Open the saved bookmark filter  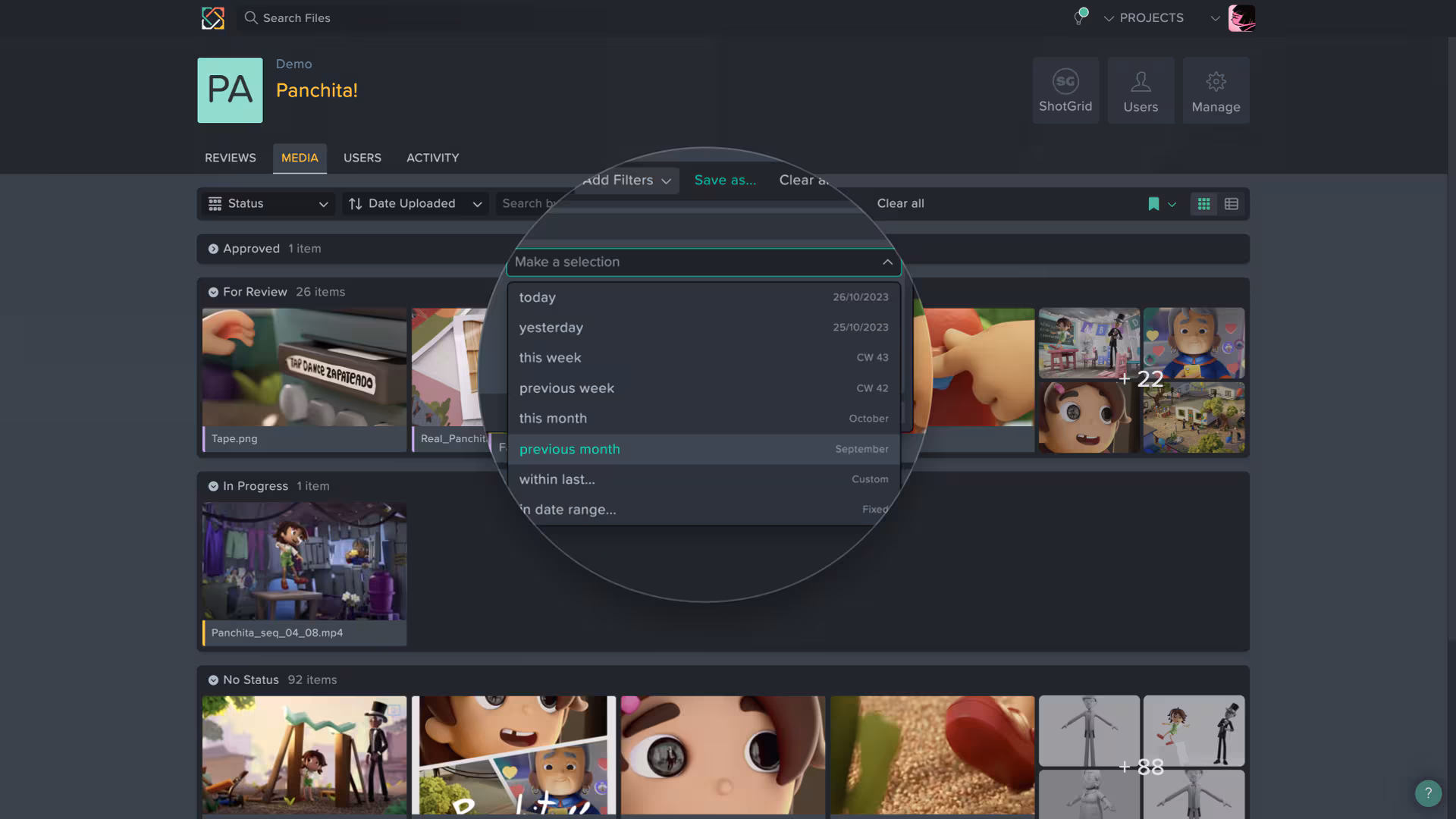1153,203
